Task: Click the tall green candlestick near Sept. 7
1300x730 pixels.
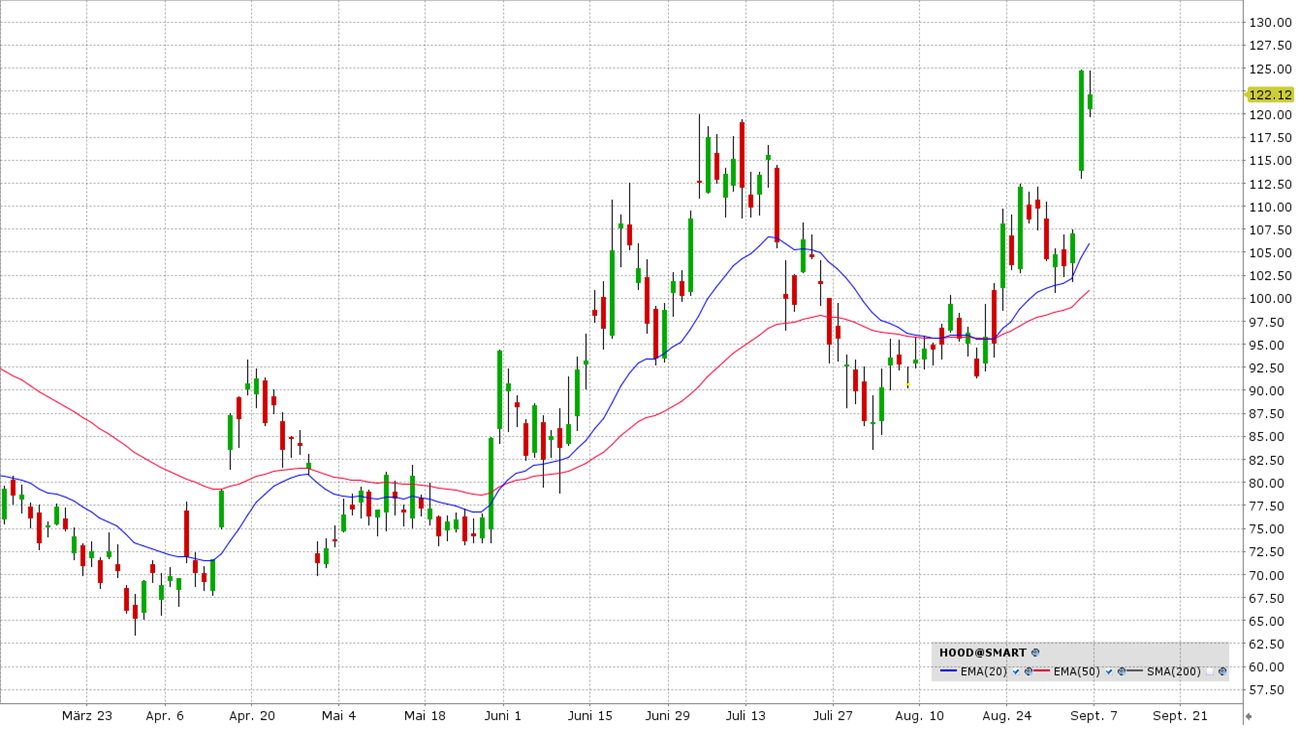Action: 1081,121
